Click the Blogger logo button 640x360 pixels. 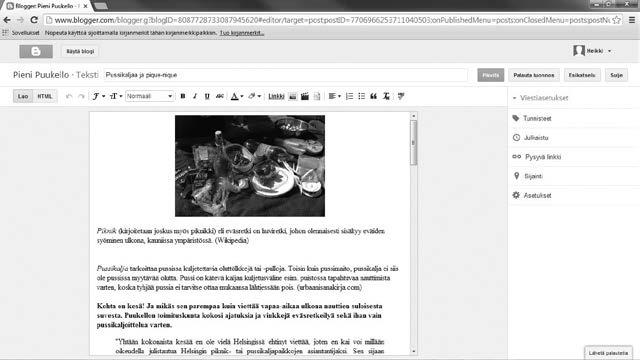(x=36, y=51)
